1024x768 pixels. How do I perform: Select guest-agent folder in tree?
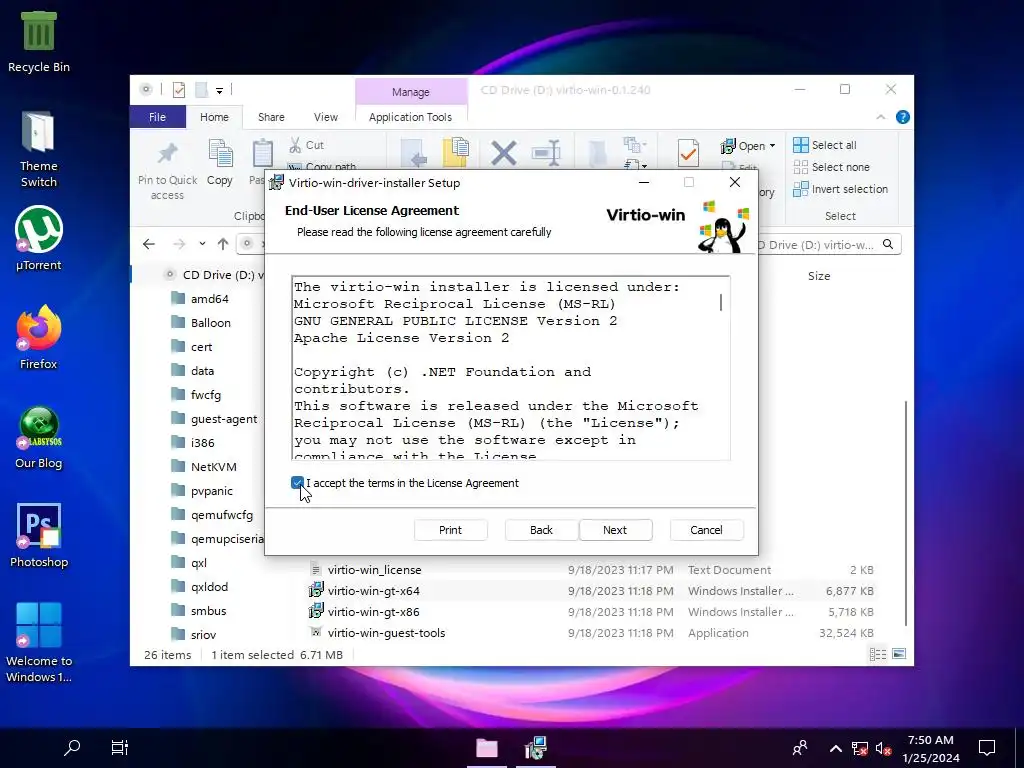point(214,419)
